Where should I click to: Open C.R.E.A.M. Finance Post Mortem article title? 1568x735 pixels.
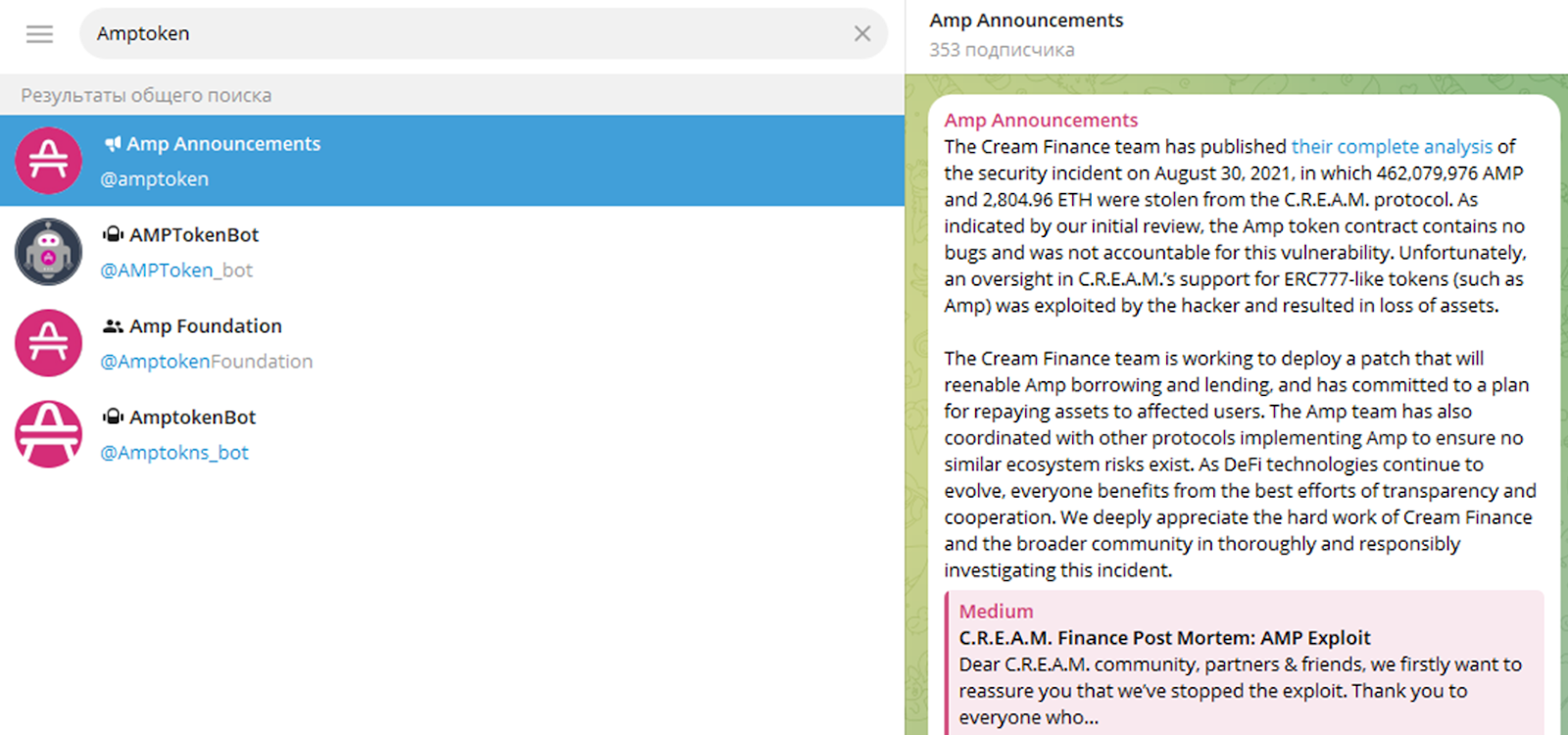coord(1164,638)
